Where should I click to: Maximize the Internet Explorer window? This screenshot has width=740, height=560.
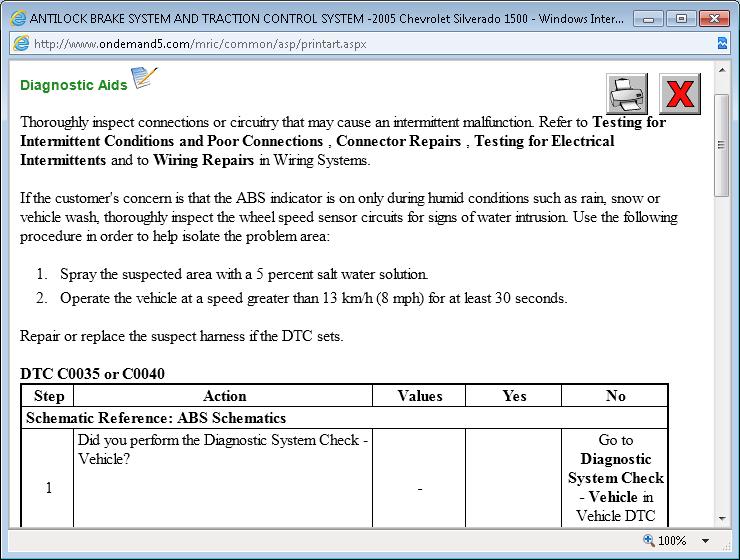click(x=681, y=19)
